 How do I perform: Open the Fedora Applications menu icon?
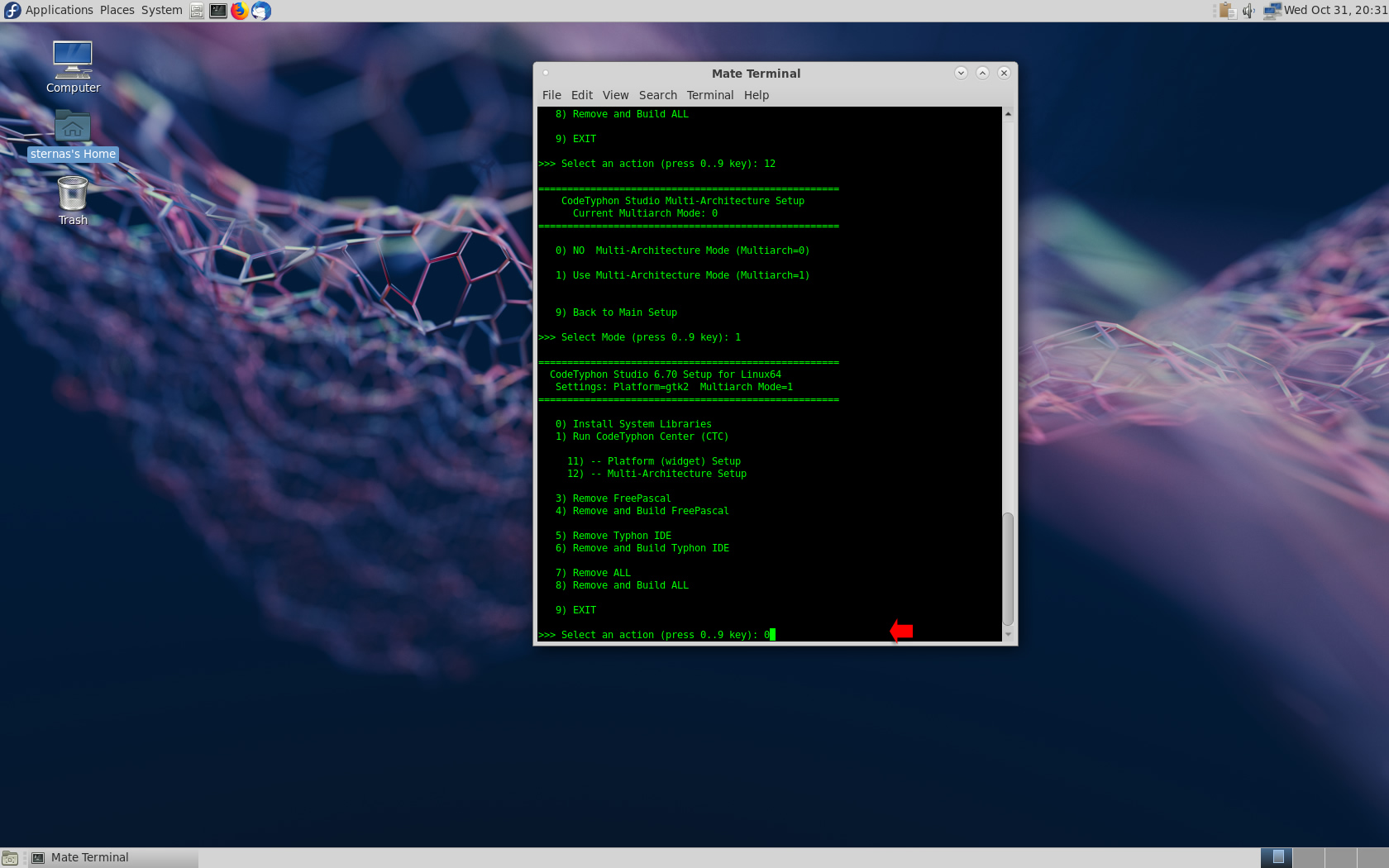12,11
